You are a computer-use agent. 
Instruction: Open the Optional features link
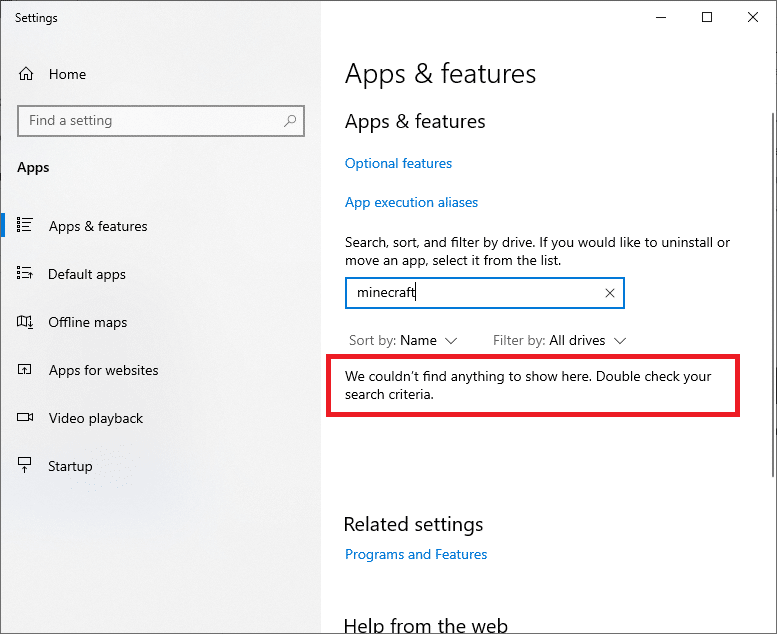398,163
